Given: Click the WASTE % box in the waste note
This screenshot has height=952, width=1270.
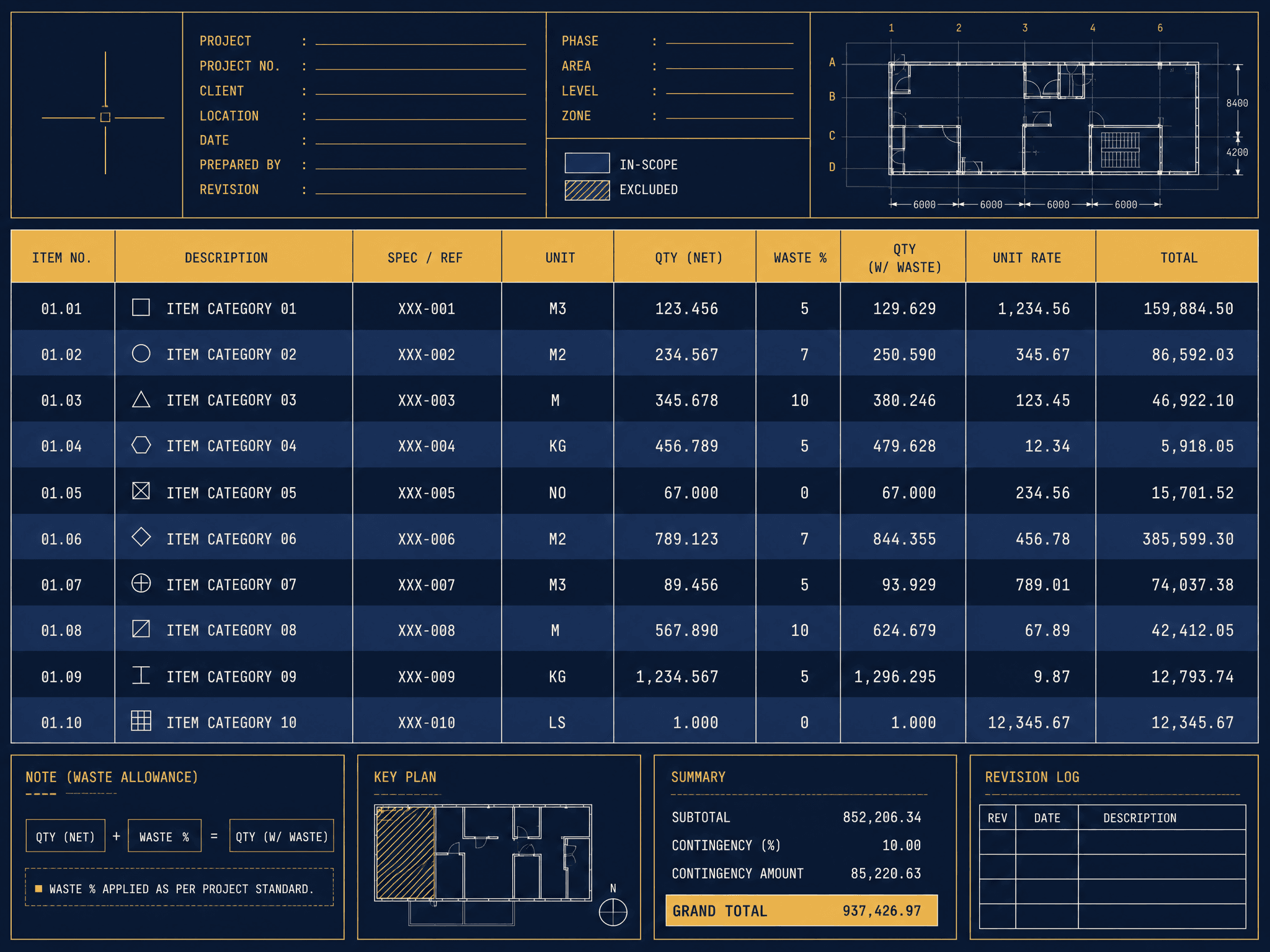Looking at the screenshot, I should [x=164, y=836].
